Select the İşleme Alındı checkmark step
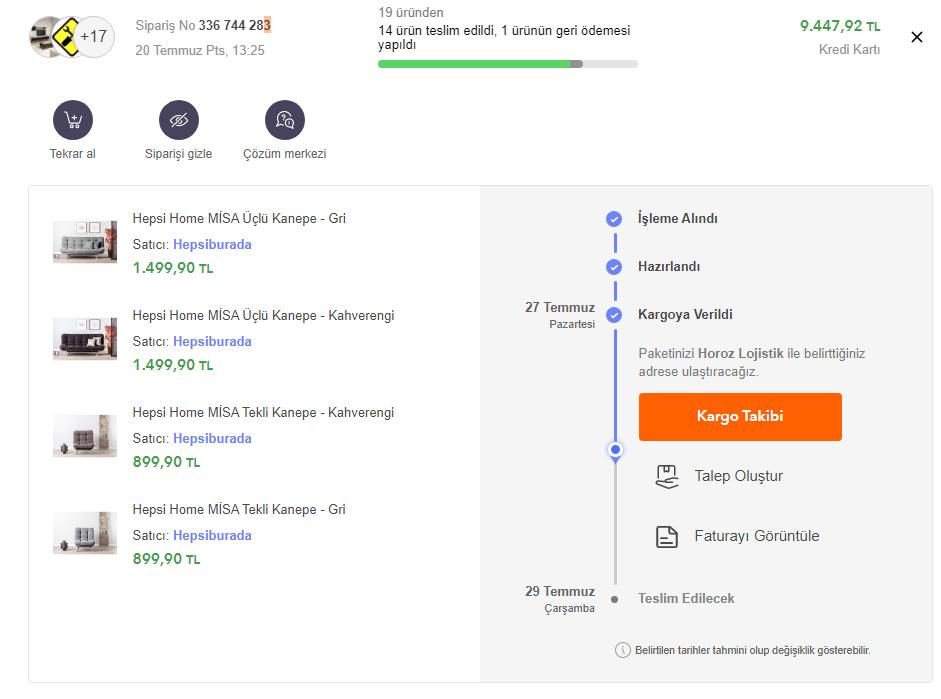Viewport: 941px width, 699px height. point(613,218)
